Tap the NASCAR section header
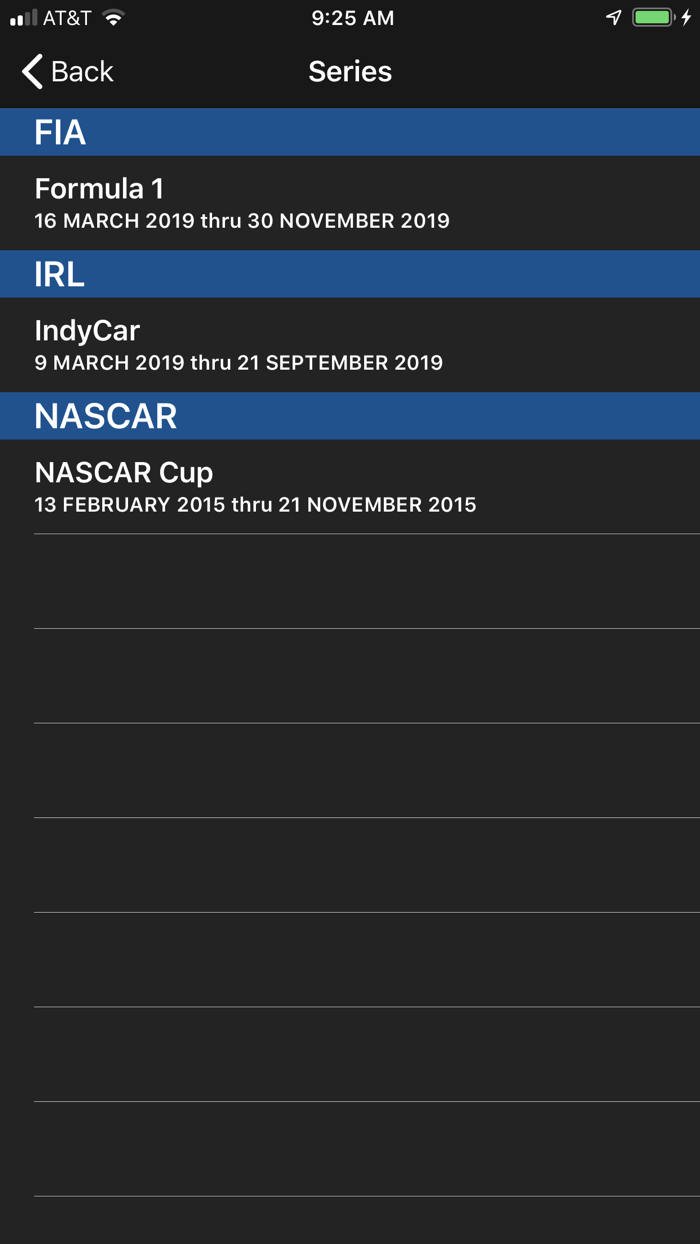 [x=350, y=416]
